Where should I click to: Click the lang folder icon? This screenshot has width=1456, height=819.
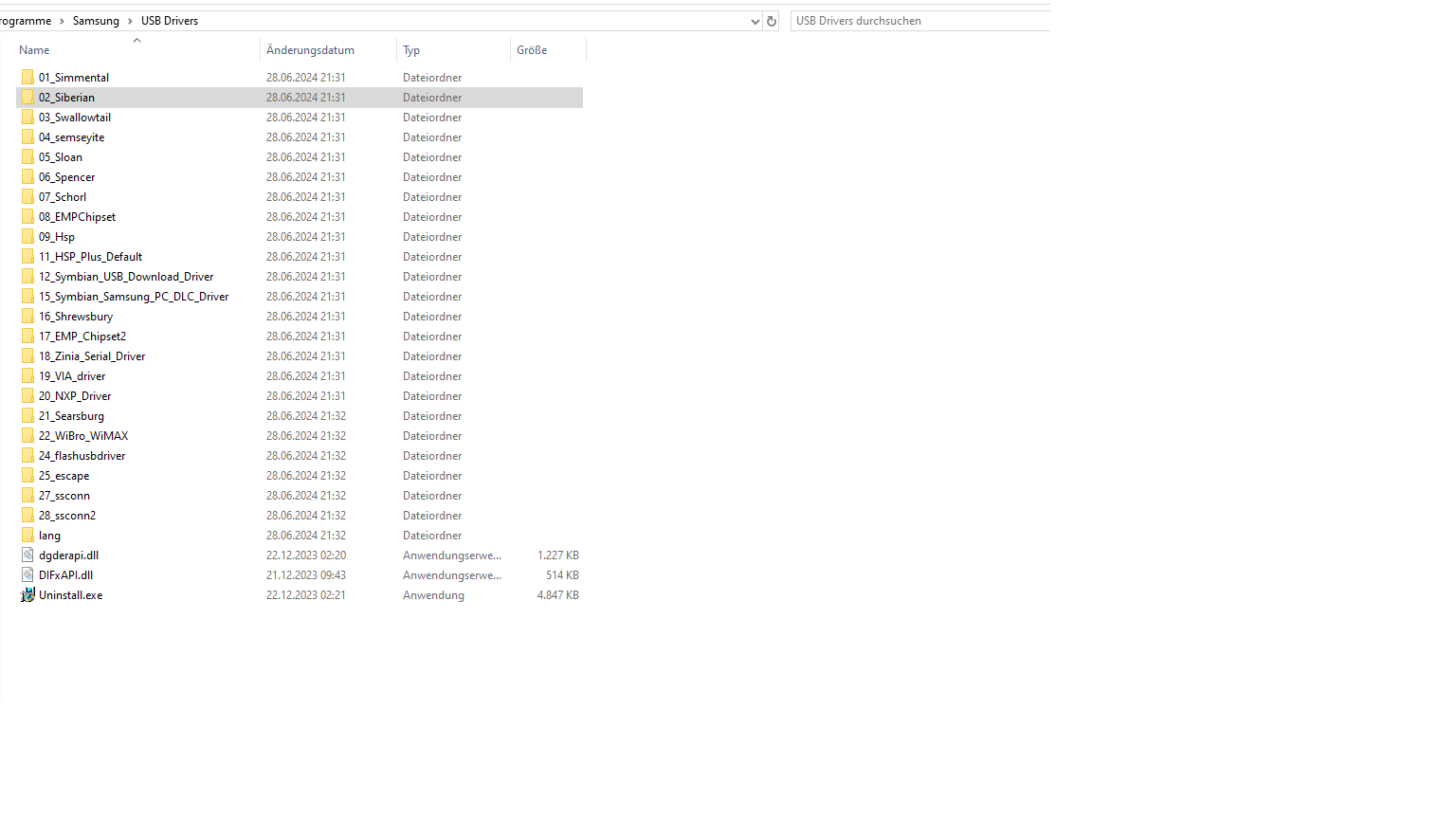(27, 536)
